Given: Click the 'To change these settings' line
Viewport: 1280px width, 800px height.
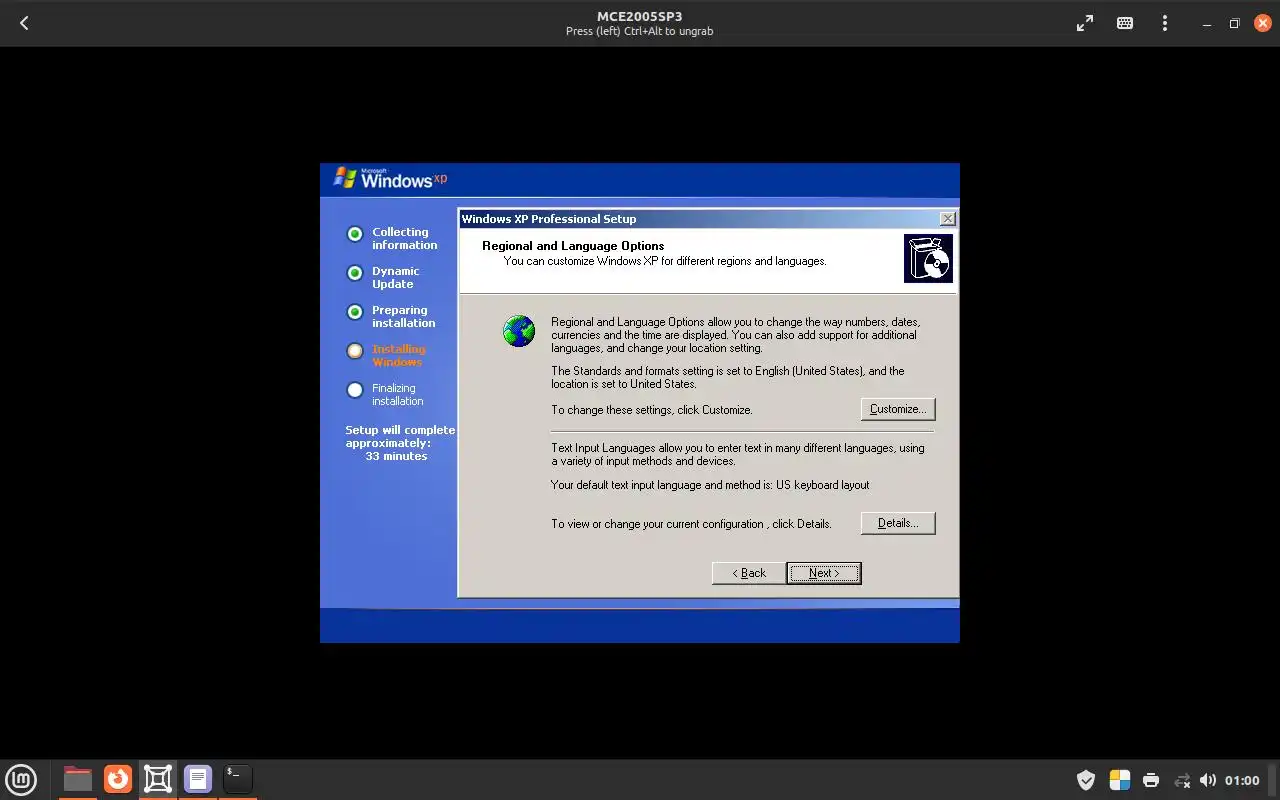Looking at the screenshot, I should [652, 410].
